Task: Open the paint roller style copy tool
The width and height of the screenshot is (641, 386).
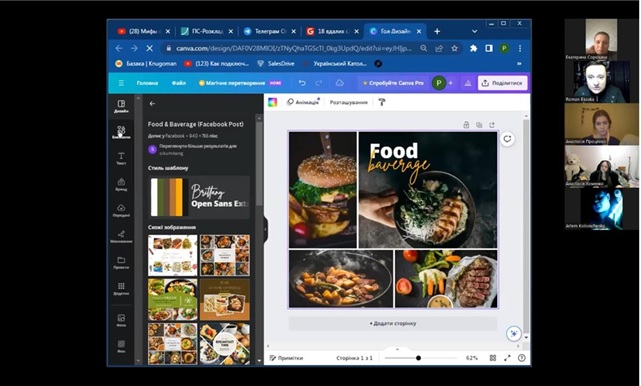Action: [382, 102]
